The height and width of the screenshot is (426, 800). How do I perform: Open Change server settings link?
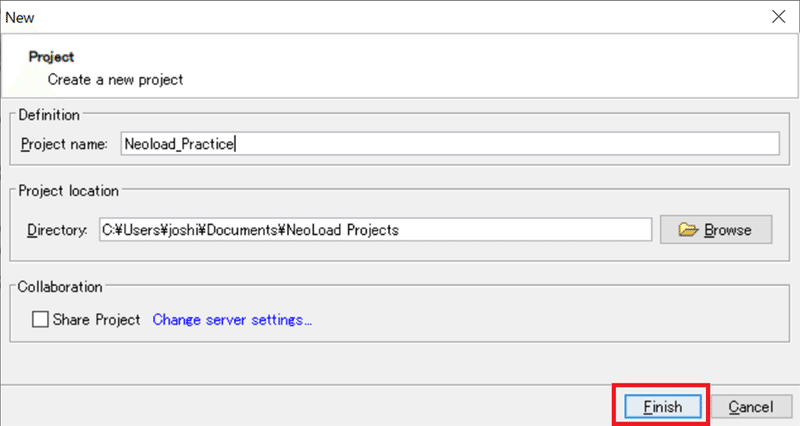tap(232, 319)
